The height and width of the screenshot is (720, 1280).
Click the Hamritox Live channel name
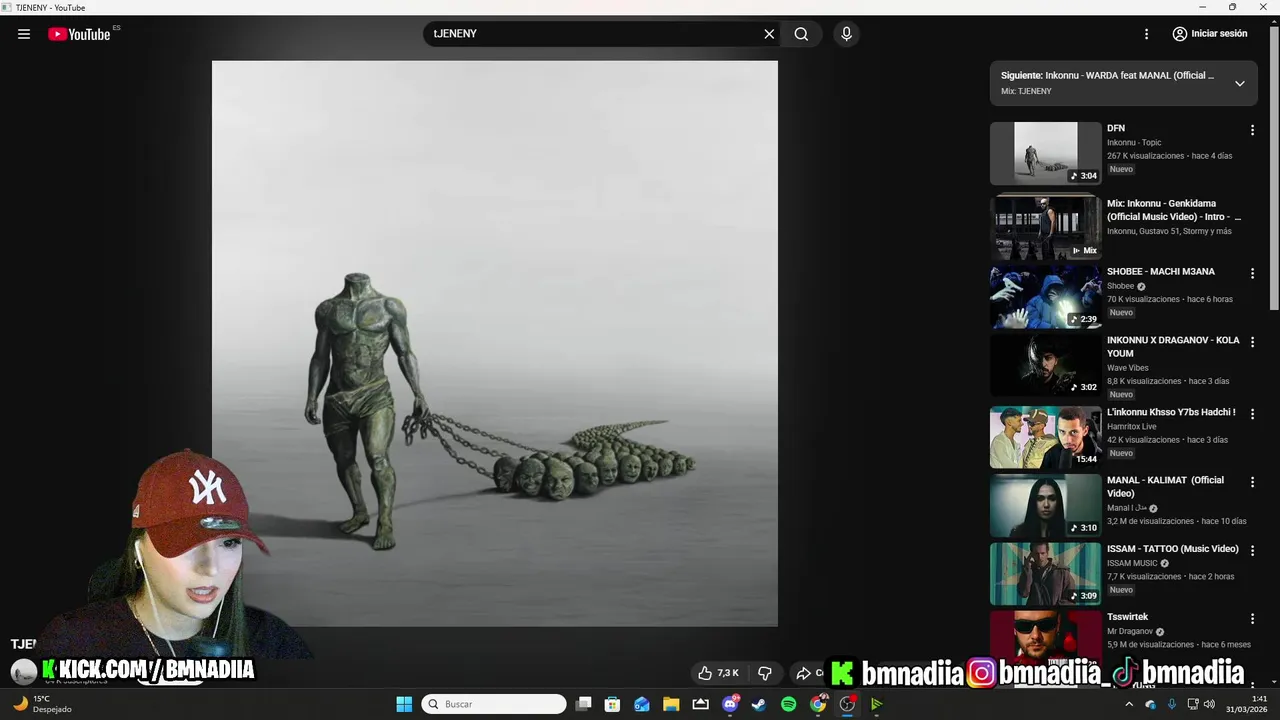pyautogui.click(x=1131, y=426)
